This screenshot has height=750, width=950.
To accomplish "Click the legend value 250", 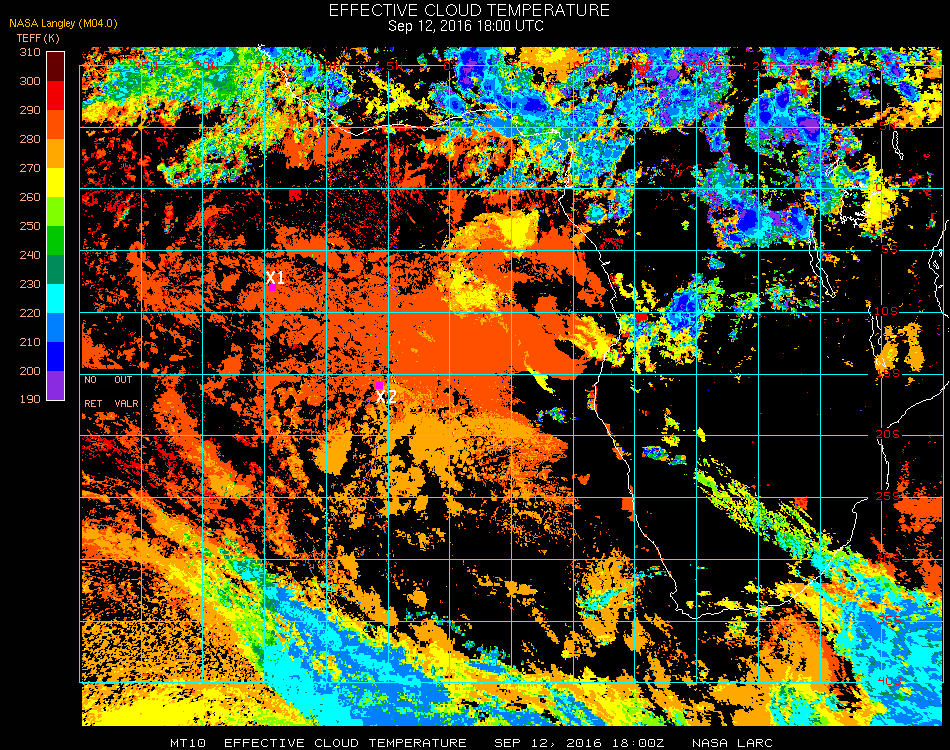I will pos(30,227).
